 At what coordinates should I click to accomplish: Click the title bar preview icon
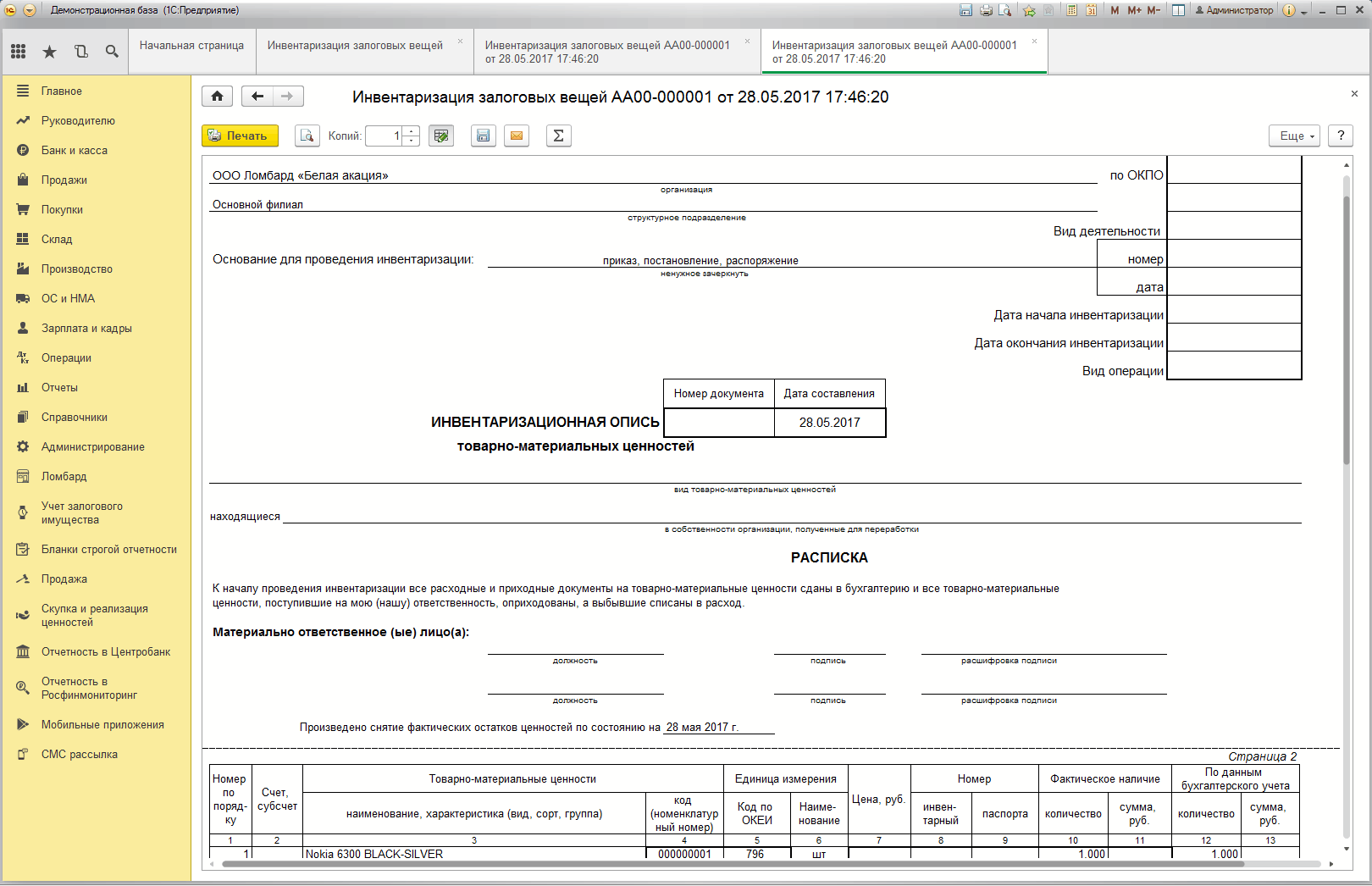click(1005, 10)
